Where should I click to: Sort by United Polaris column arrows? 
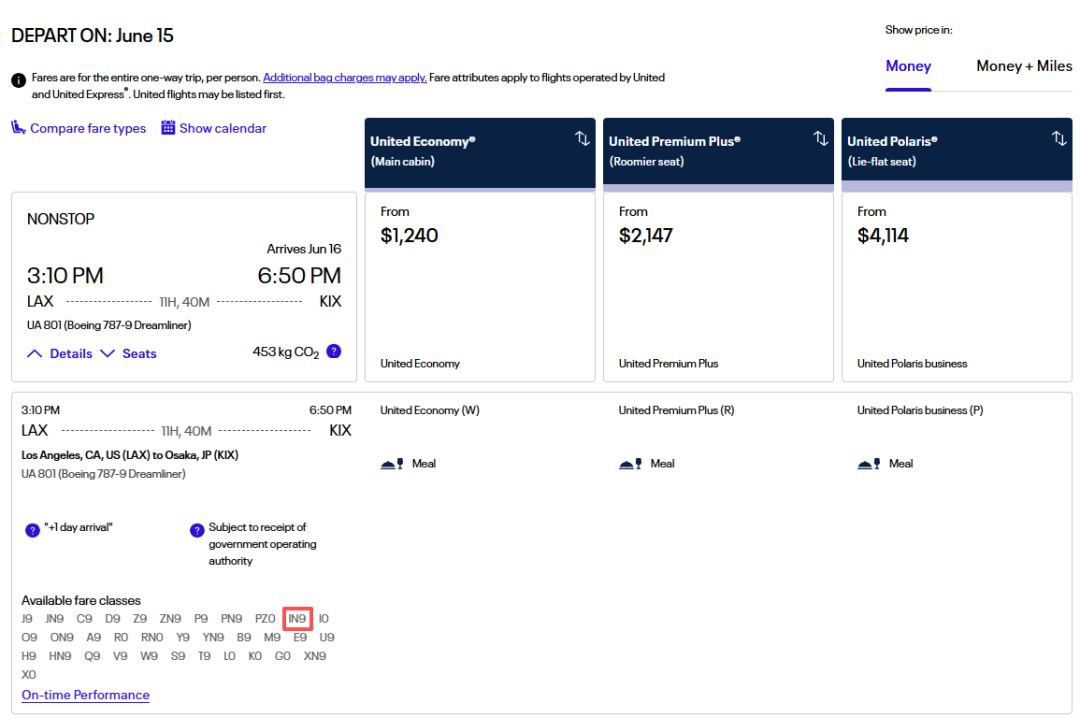tap(1059, 139)
